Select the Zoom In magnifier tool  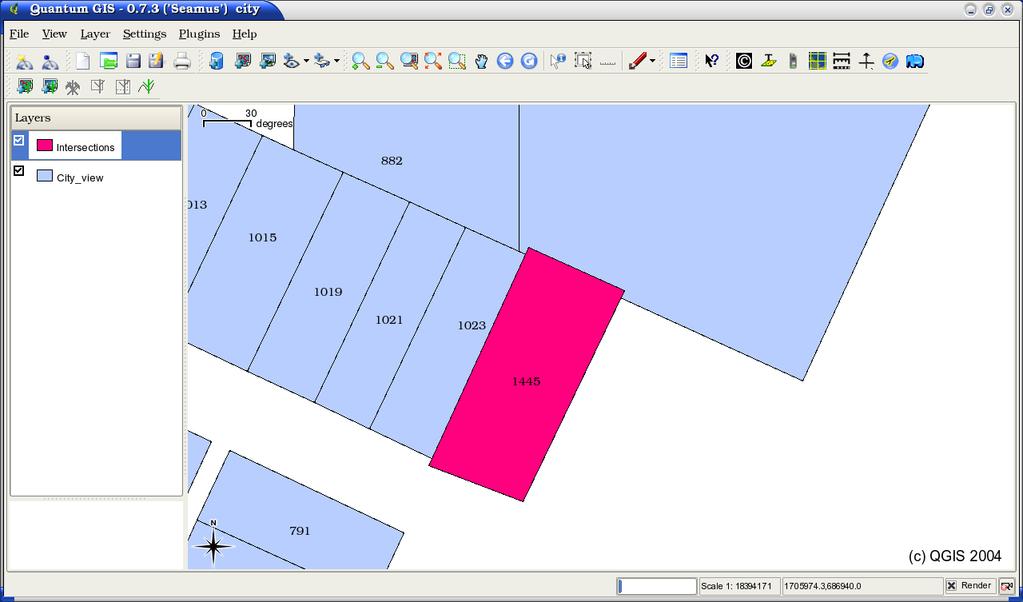coord(360,61)
